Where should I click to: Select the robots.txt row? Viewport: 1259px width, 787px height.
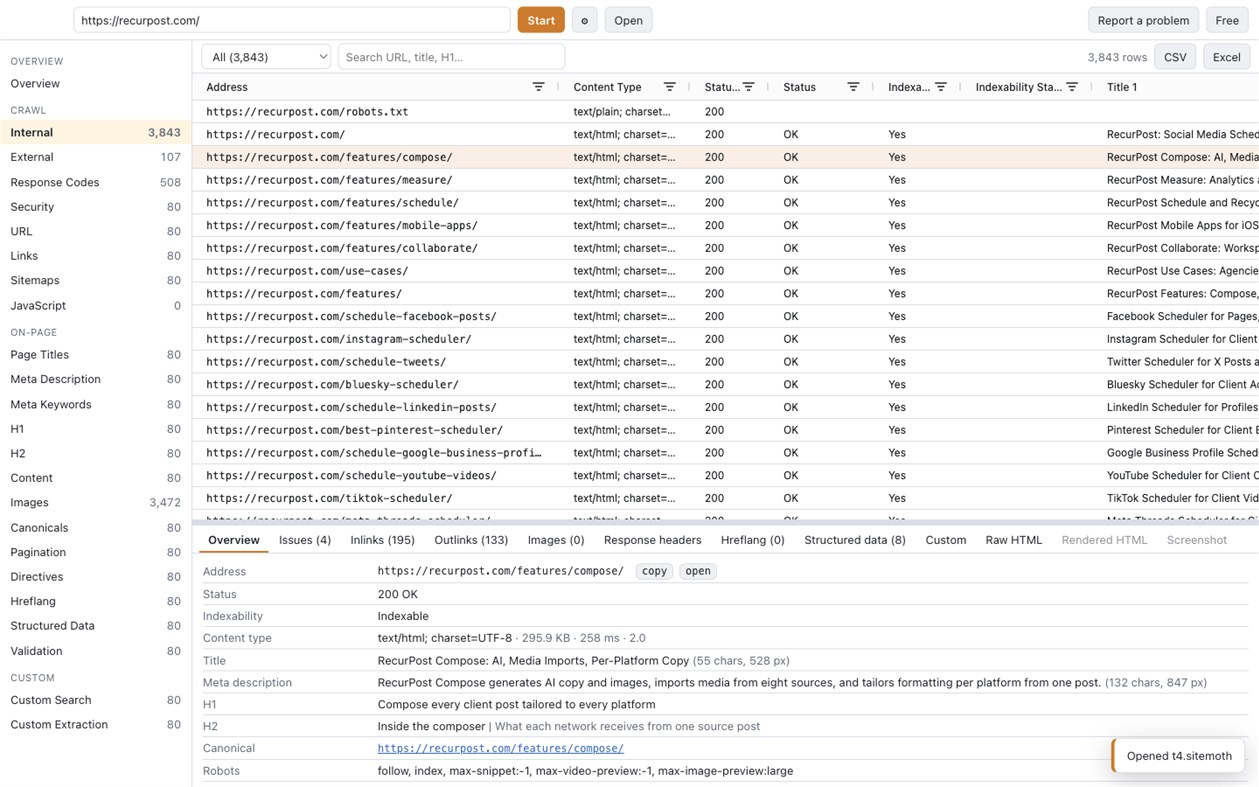(726, 112)
